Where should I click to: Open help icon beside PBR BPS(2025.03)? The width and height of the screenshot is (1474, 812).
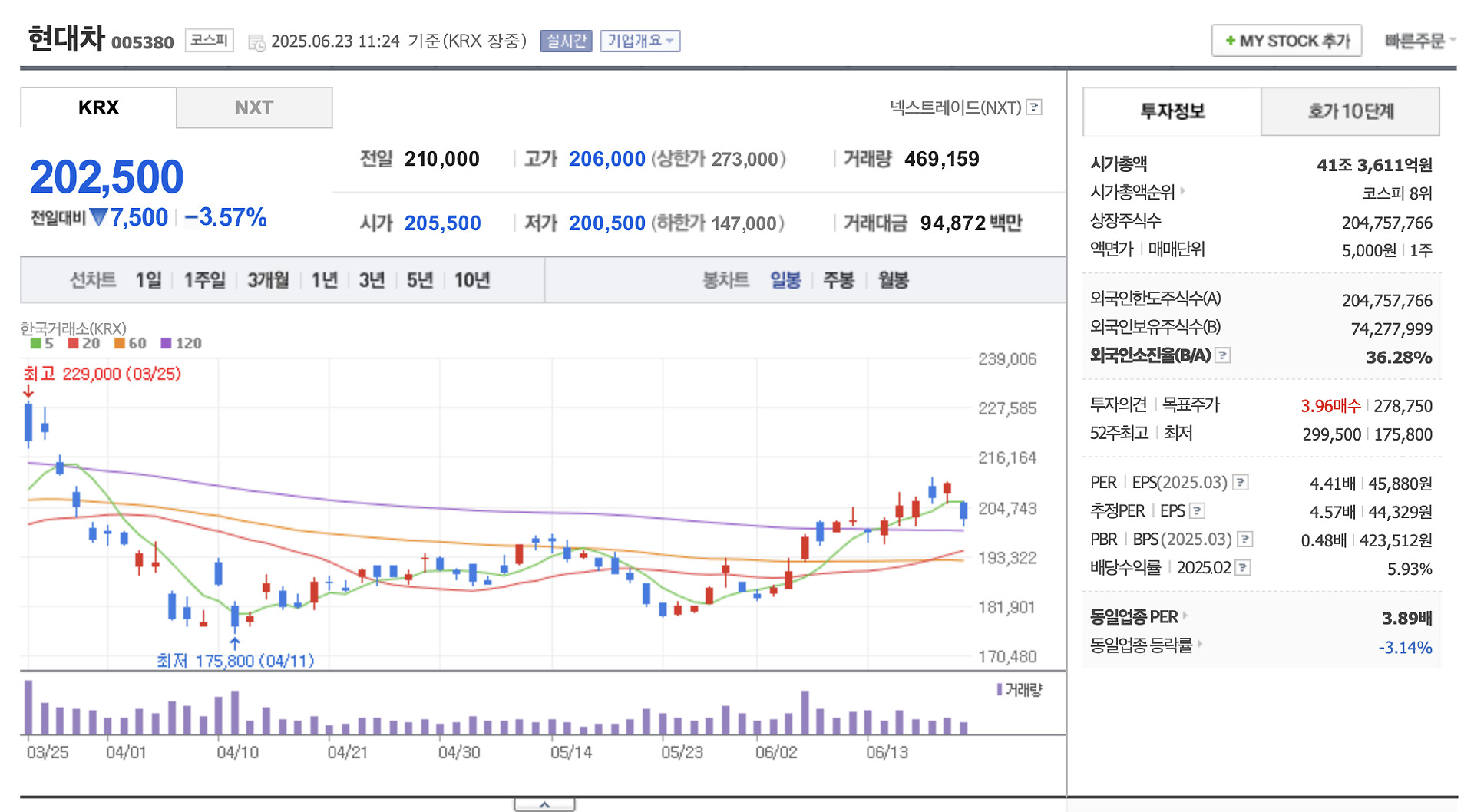click(1245, 540)
